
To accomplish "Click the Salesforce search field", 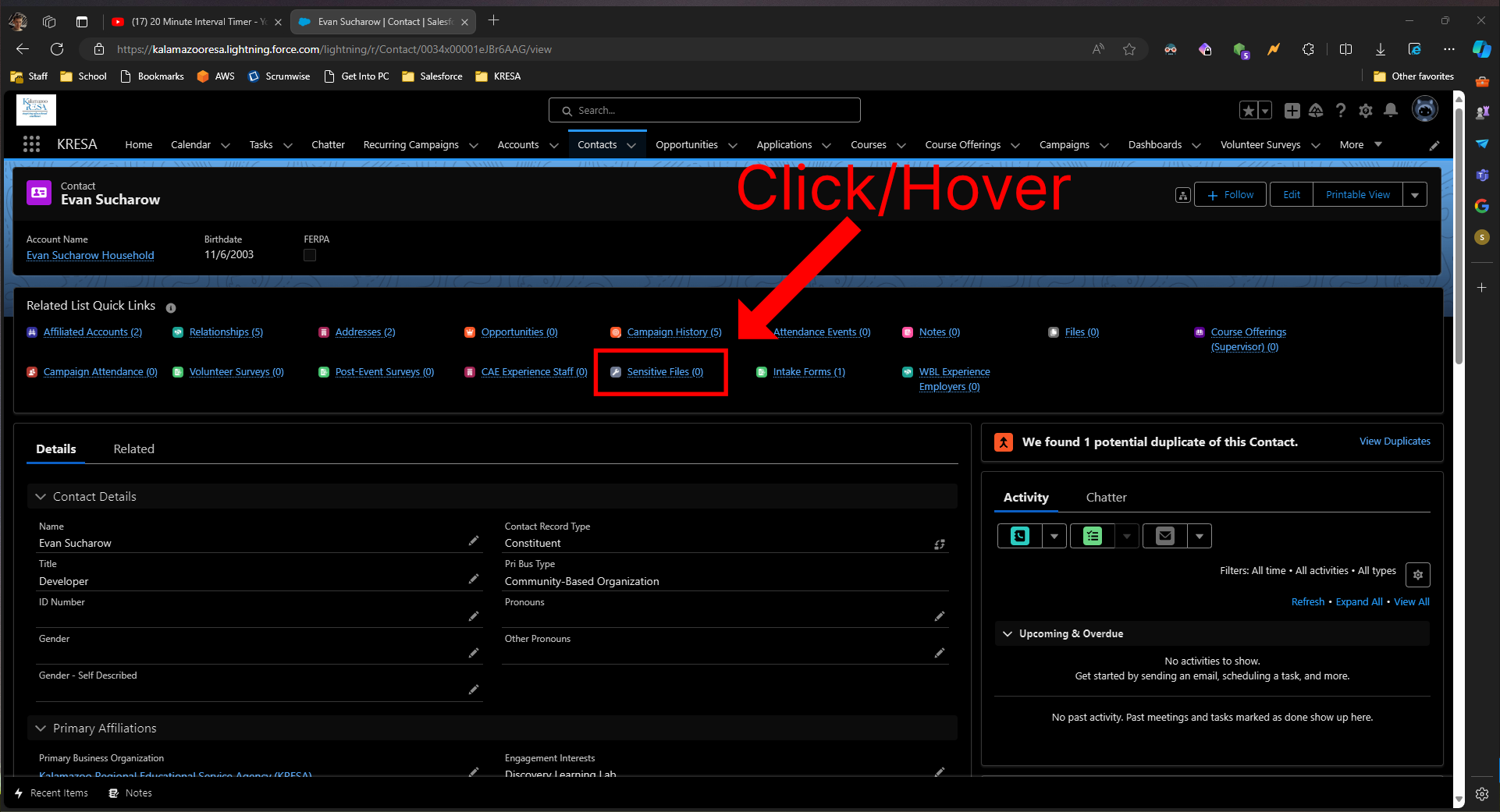I will pyautogui.click(x=705, y=110).
